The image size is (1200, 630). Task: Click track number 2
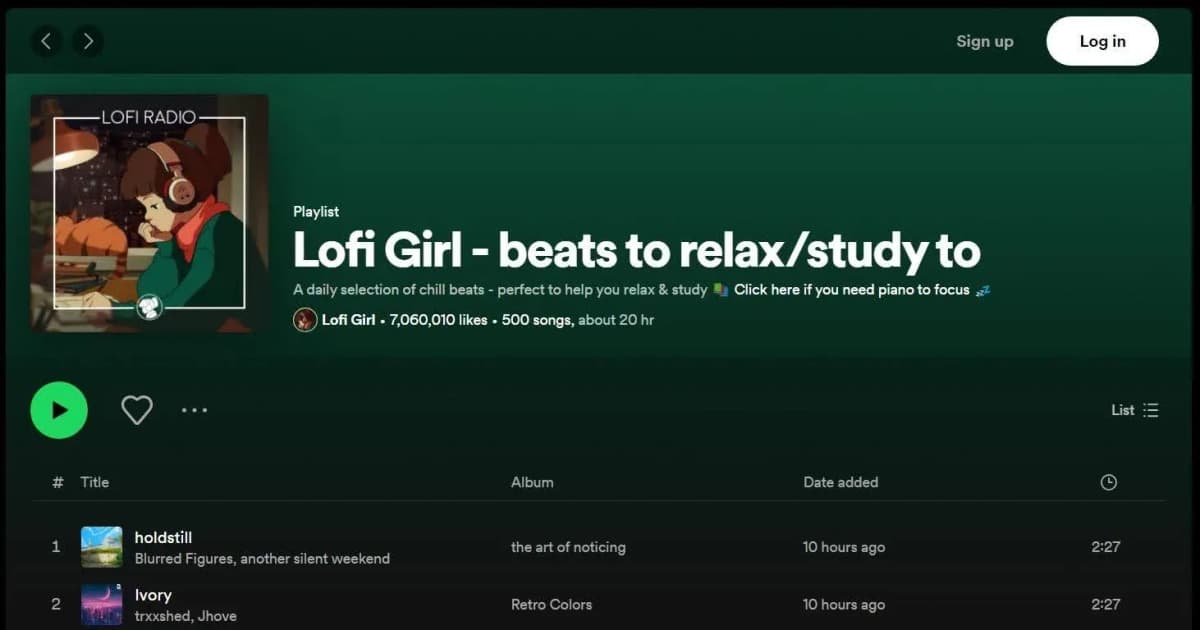[56, 604]
